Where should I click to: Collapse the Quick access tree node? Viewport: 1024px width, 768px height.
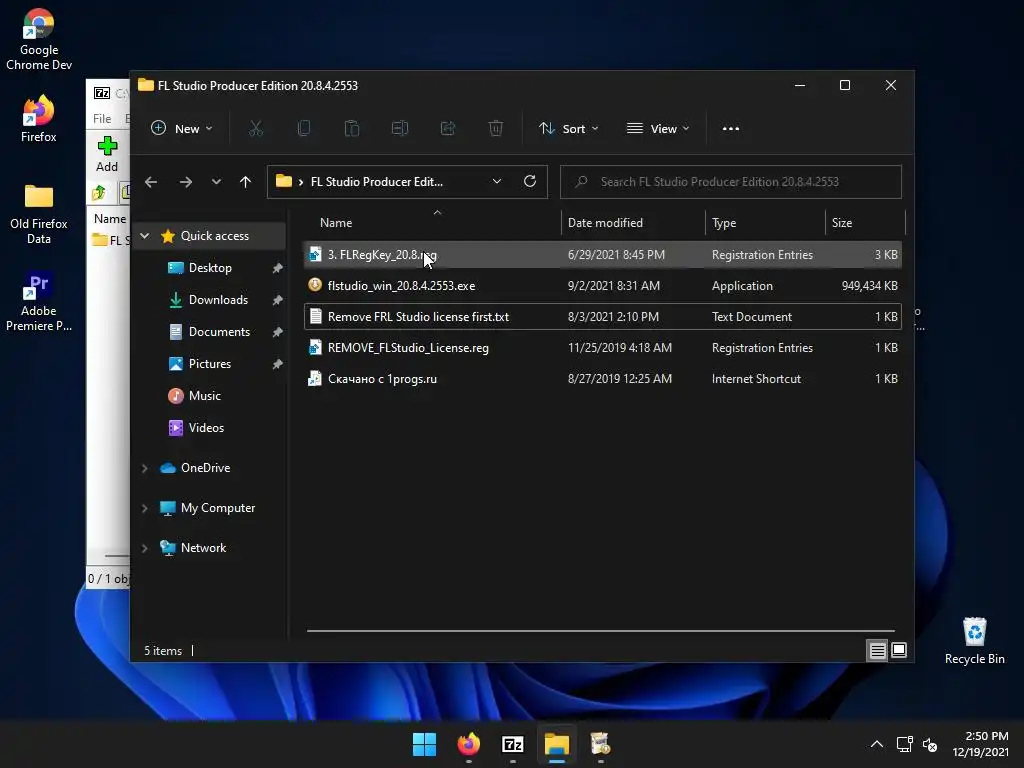click(x=145, y=236)
